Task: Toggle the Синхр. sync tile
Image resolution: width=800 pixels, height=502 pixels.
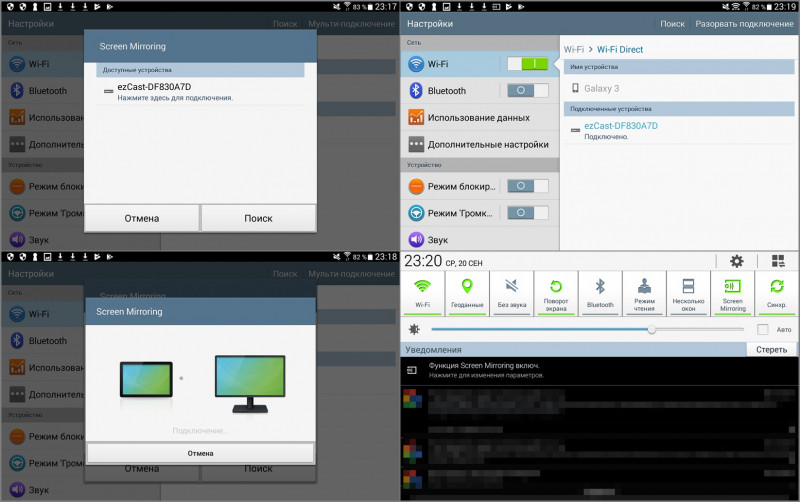Action: 777,292
